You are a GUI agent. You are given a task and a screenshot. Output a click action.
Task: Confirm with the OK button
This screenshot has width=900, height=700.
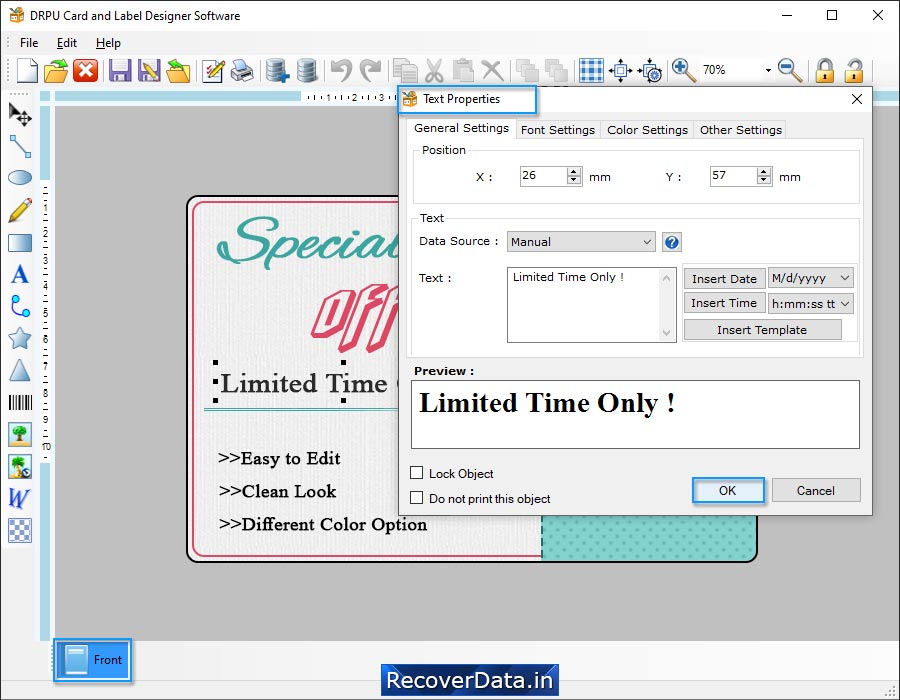[x=728, y=491]
